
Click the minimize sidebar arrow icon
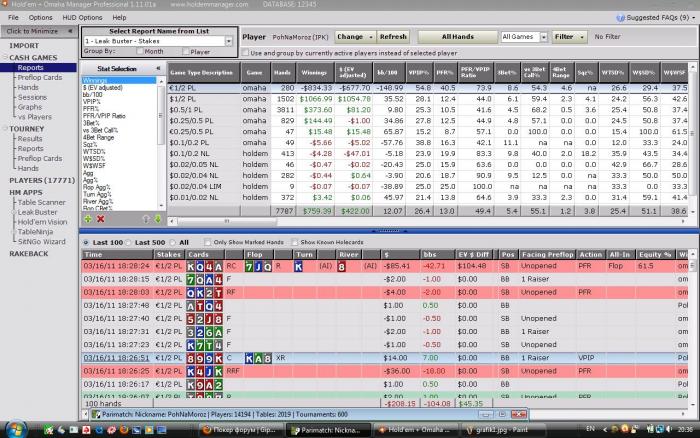pos(70,31)
